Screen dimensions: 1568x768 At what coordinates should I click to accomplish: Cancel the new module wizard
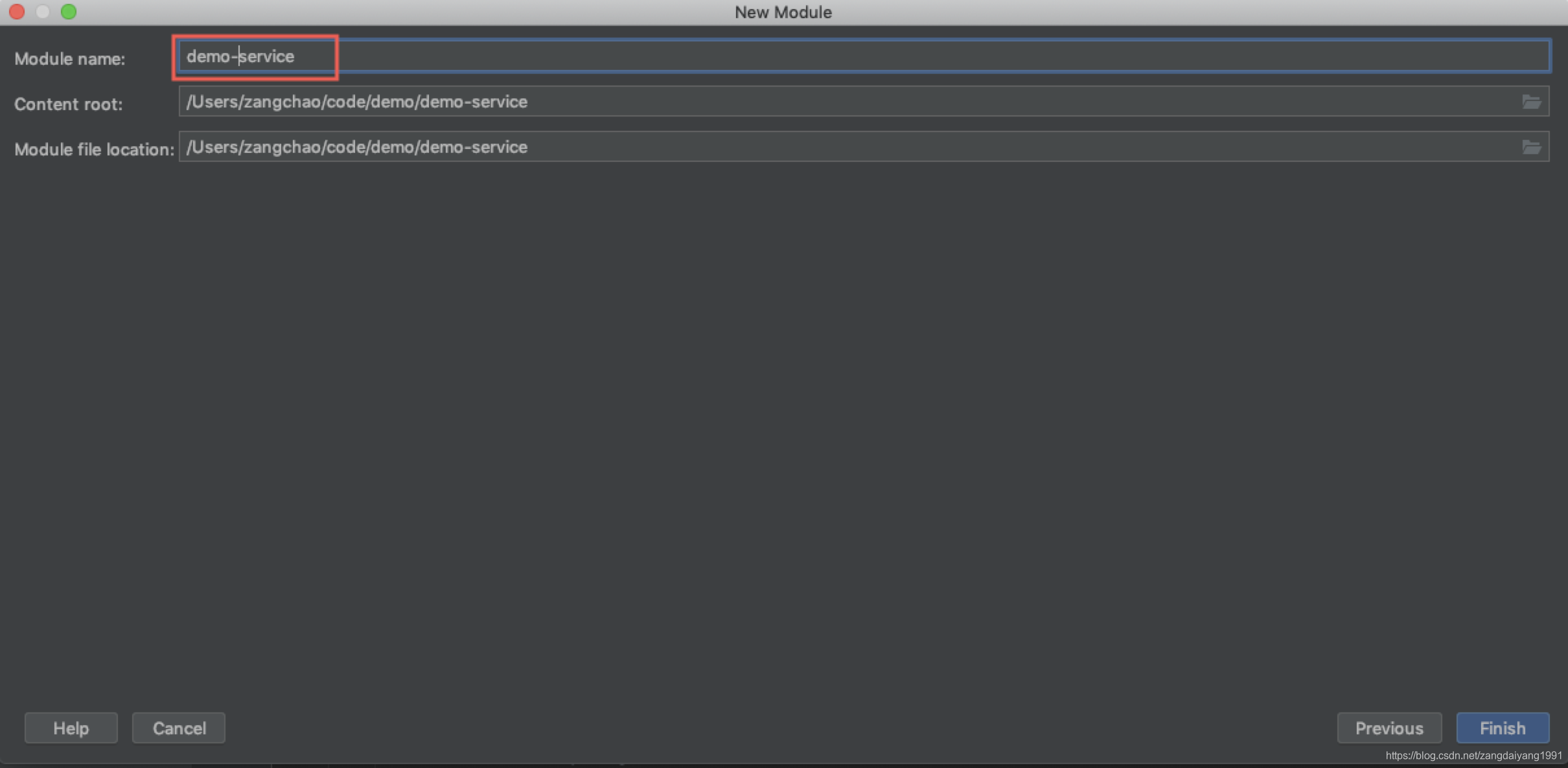[179, 728]
